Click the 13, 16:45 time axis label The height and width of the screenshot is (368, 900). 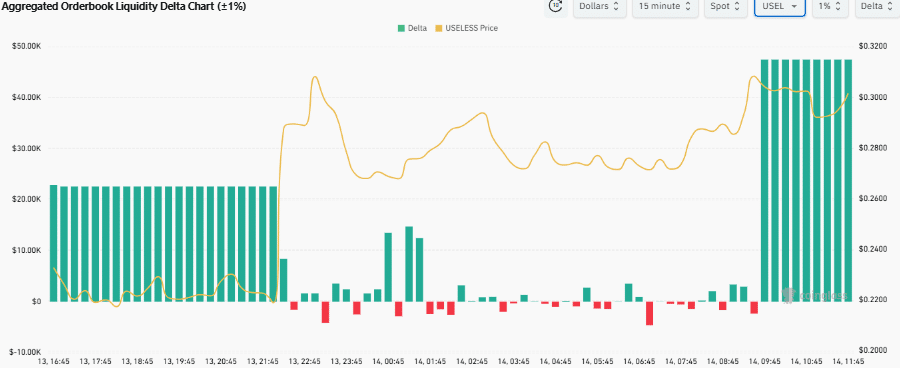[54, 362]
